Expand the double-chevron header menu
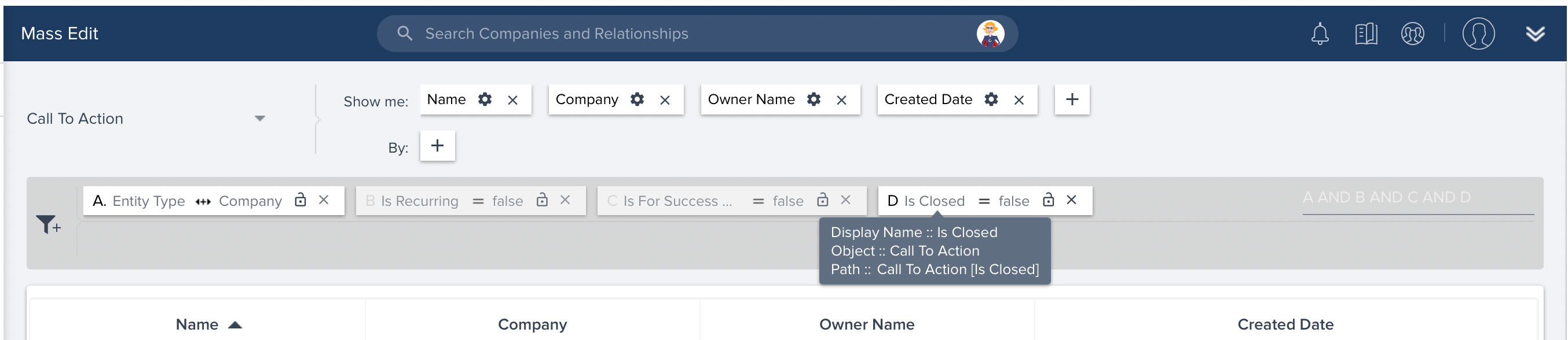 (1535, 34)
